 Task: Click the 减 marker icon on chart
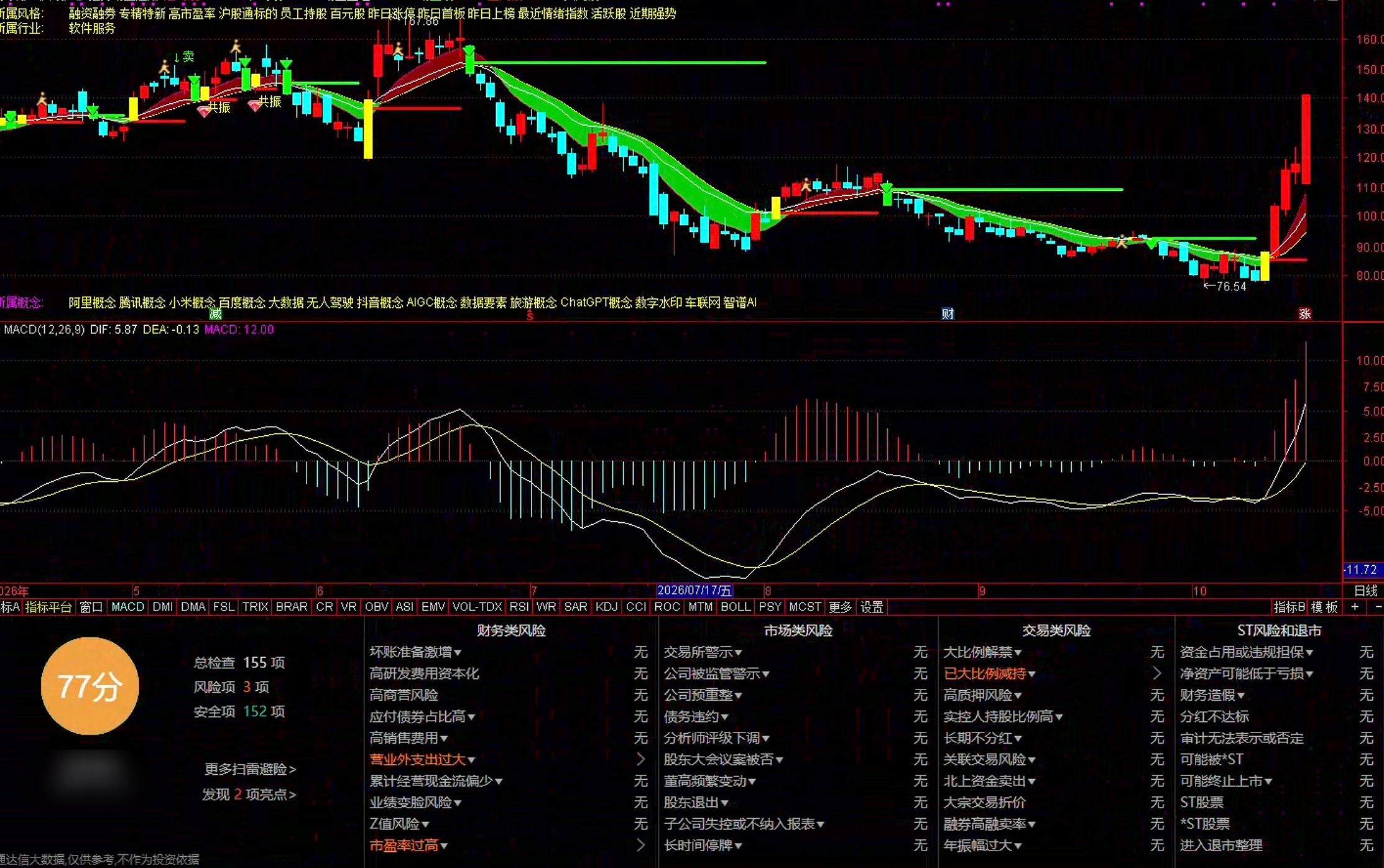pos(215,313)
